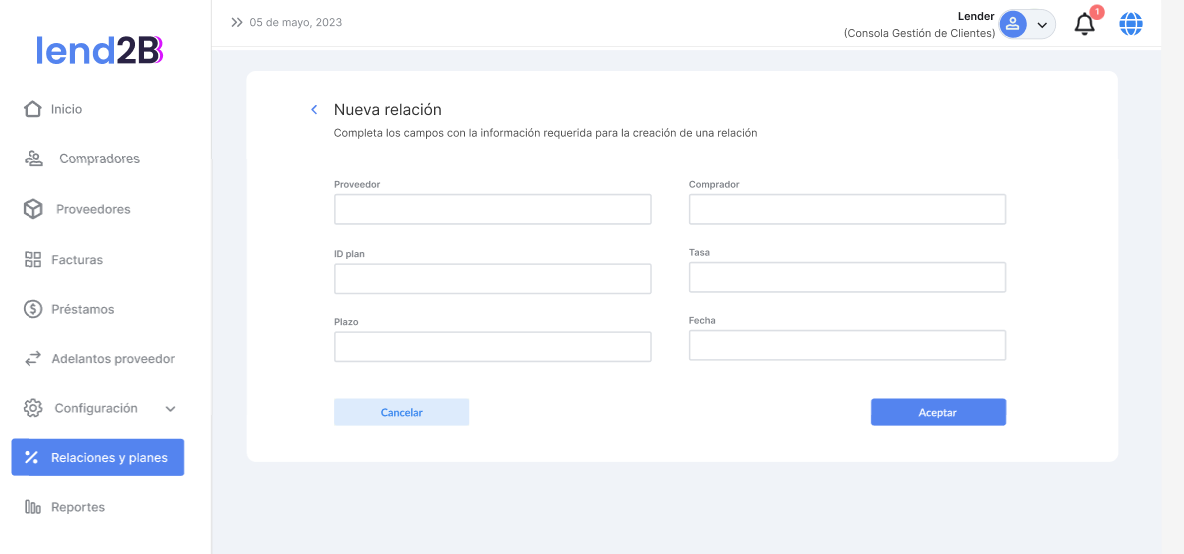Image resolution: width=1184 pixels, height=554 pixels.
Task: Click the Lender user avatar icon
Action: tap(1013, 24)
